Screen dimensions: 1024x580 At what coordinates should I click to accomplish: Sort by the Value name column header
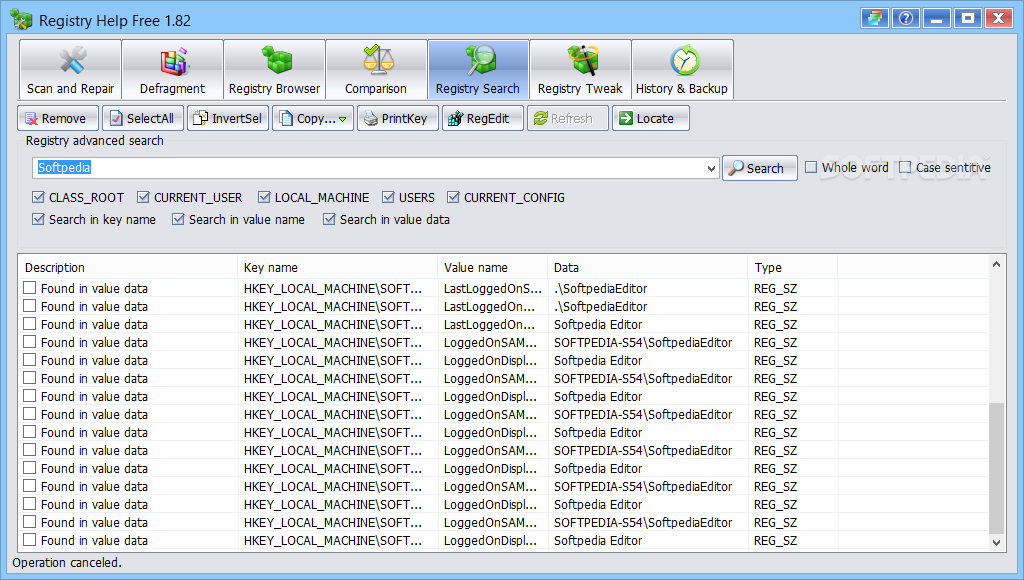pos(492,267)
